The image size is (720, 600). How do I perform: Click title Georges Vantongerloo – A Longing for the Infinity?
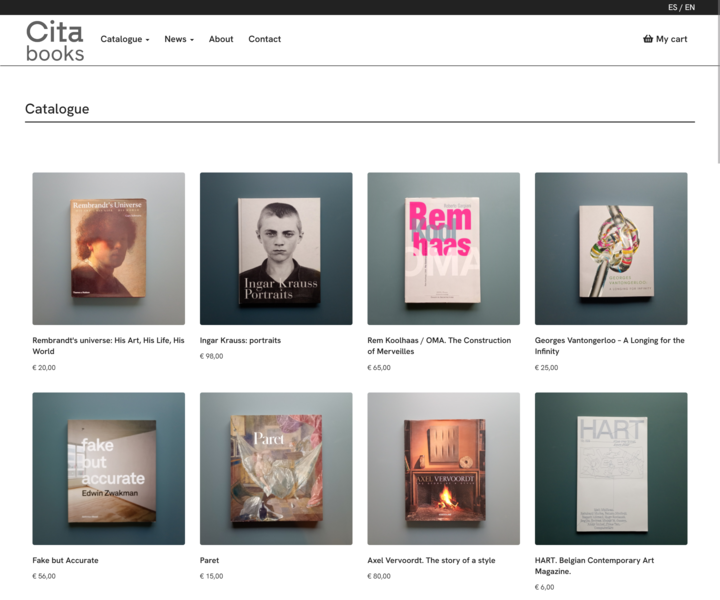click(609, 346)
